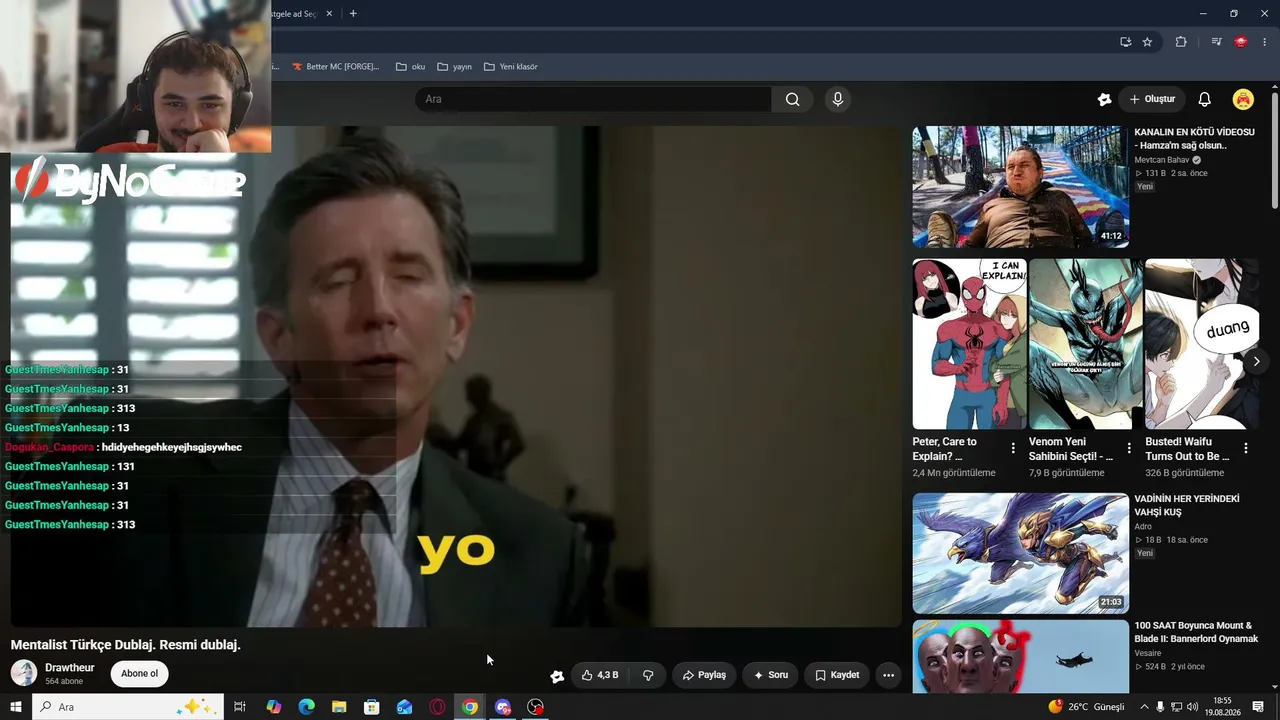
Task: Open the Venom short thumbnail
Action: pos(1086,344)
